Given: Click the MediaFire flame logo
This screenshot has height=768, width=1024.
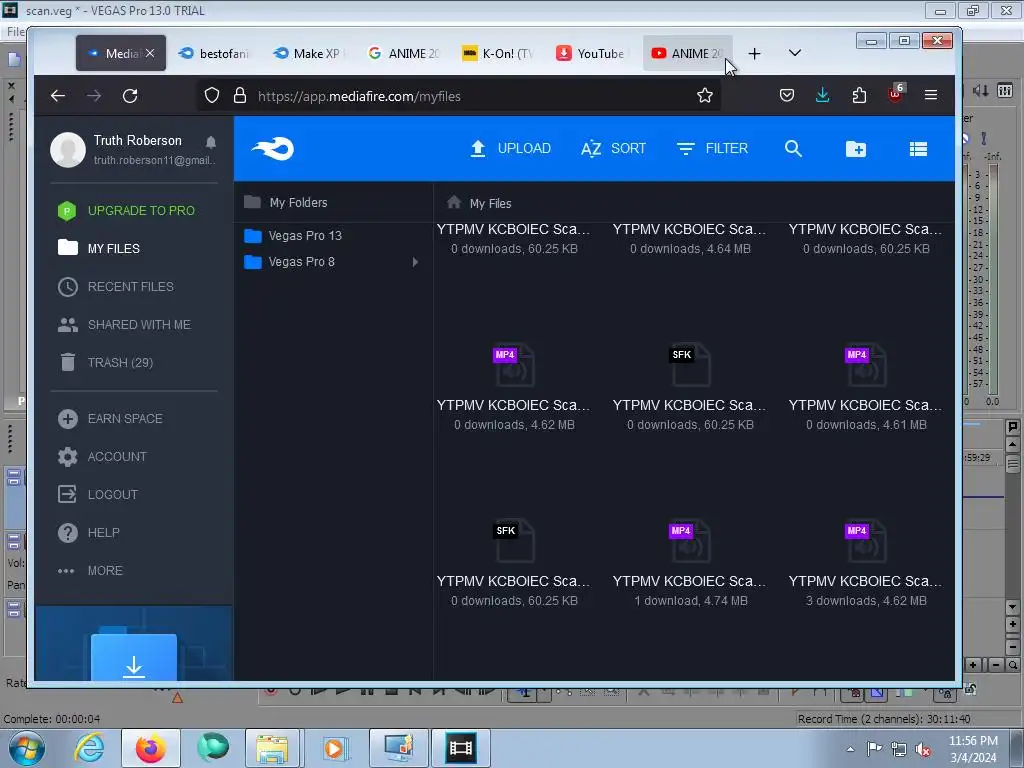Looking at the screenshot, I should click(x=273, y=148).
